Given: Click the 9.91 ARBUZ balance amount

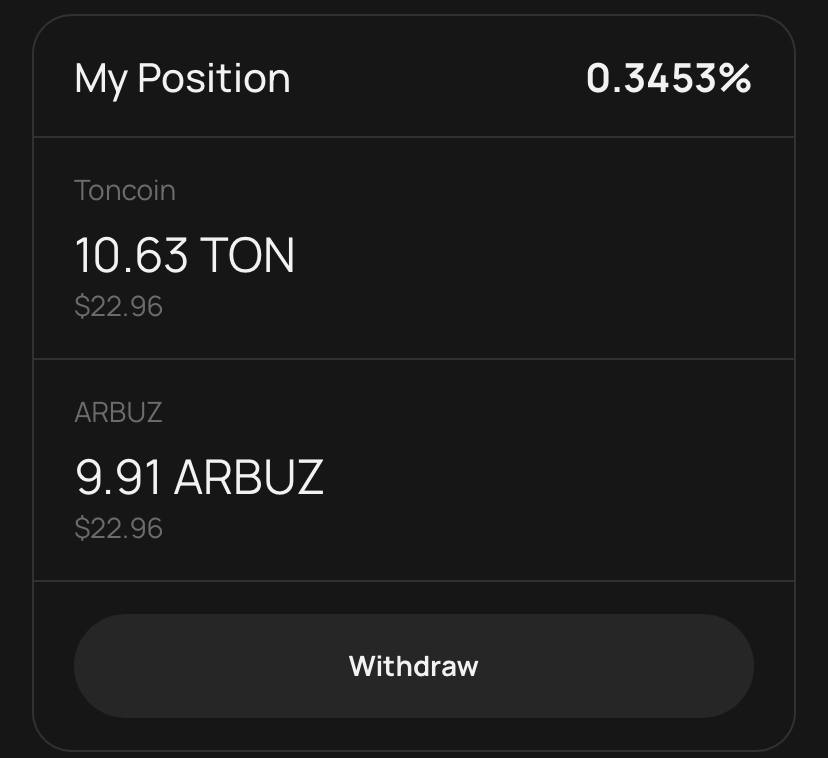Looking at the screenshot, I should click(199, 477).
